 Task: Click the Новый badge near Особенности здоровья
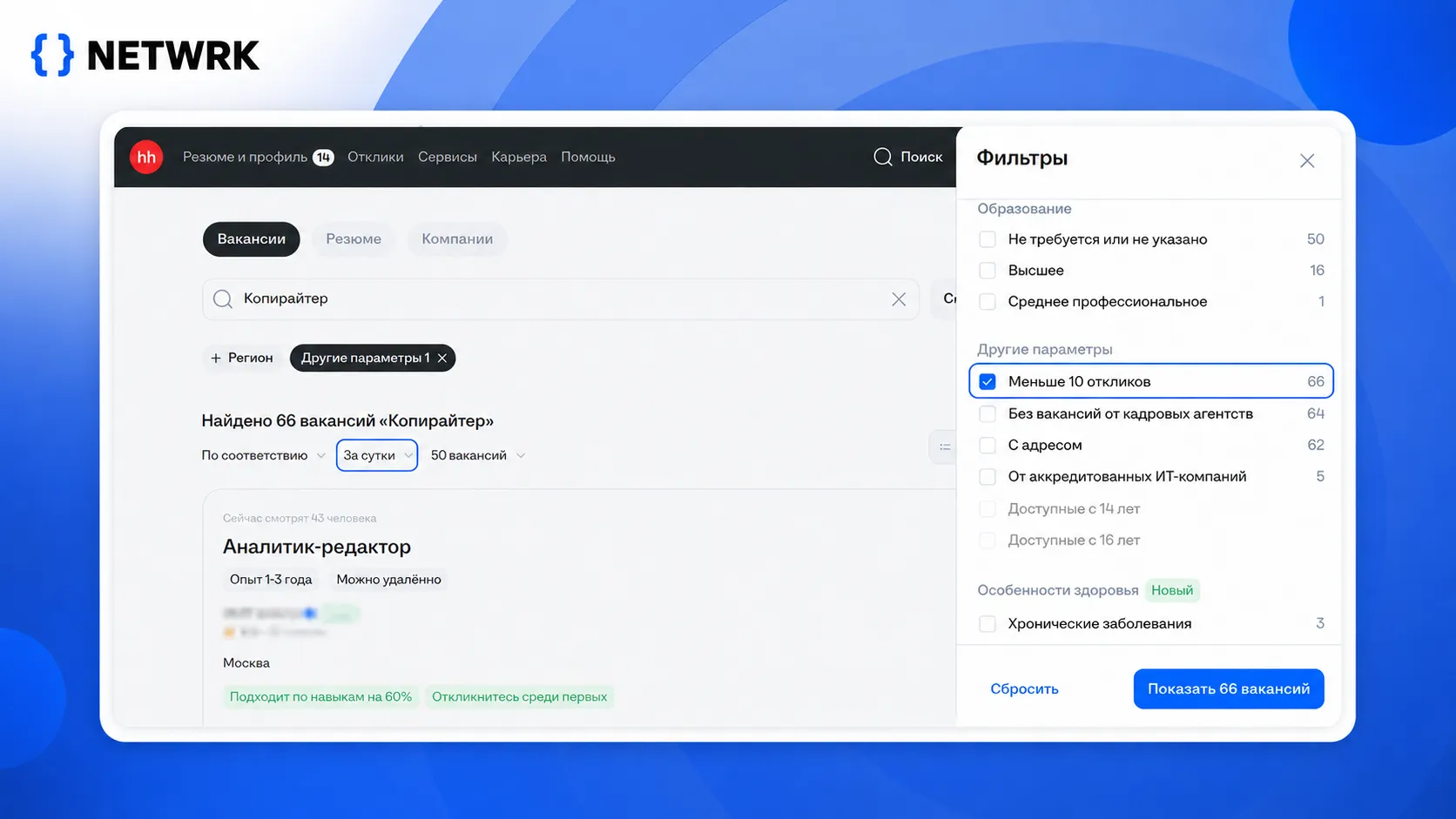pyautogui.click(x=1172, y=590)
